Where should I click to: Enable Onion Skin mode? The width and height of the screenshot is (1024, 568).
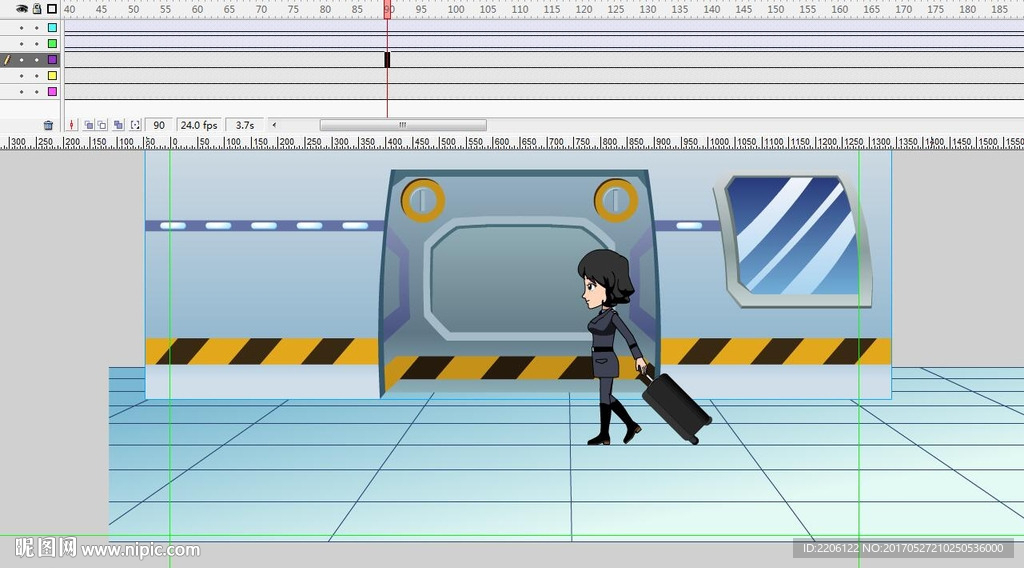click(88, 125)
